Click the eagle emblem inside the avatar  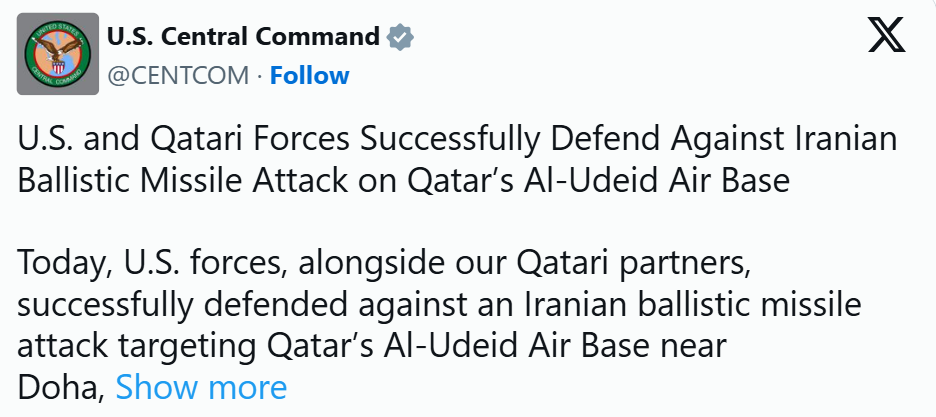pyautogui.click(x=58, y=52)
